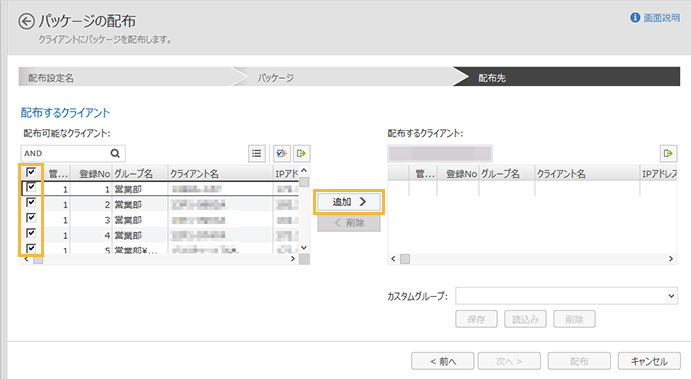
Task: Click the left list vertical scroll up arrow
Action: pyautogui.click(x=304, y=171)
